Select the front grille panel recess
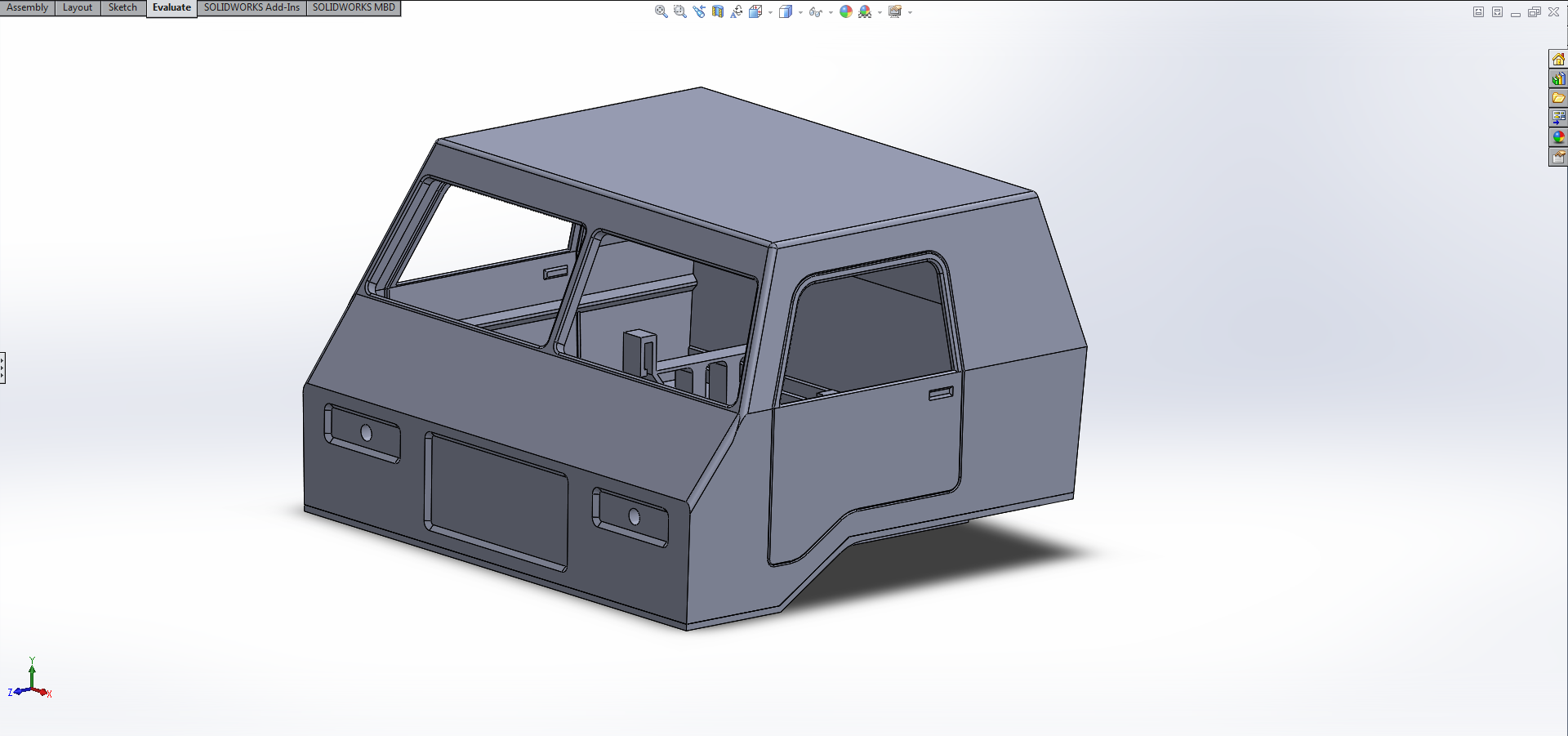 pyautogui.click(x=497, y=502)
